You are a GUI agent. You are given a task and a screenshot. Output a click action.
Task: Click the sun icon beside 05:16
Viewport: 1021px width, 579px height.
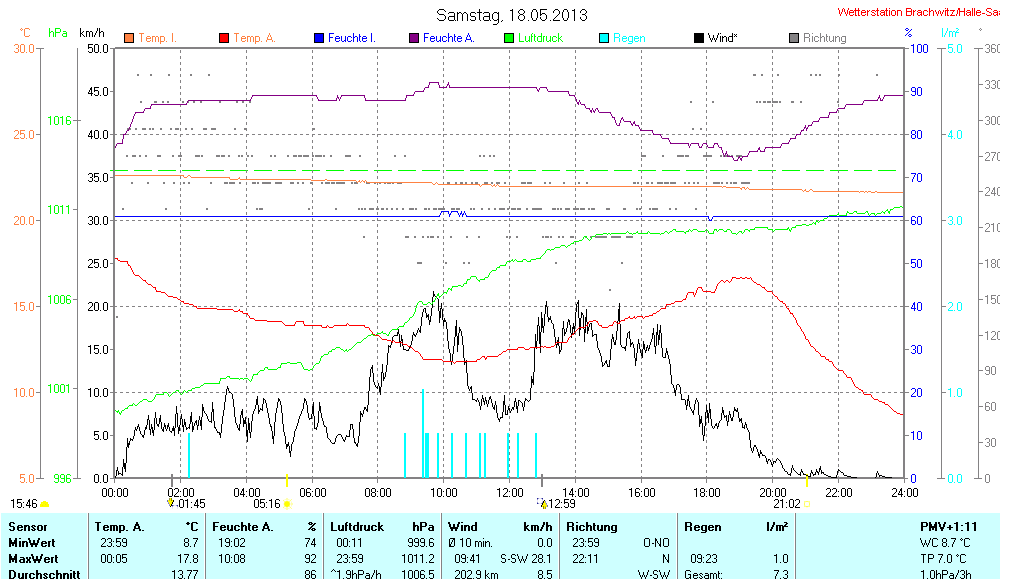tap(287, 505)
